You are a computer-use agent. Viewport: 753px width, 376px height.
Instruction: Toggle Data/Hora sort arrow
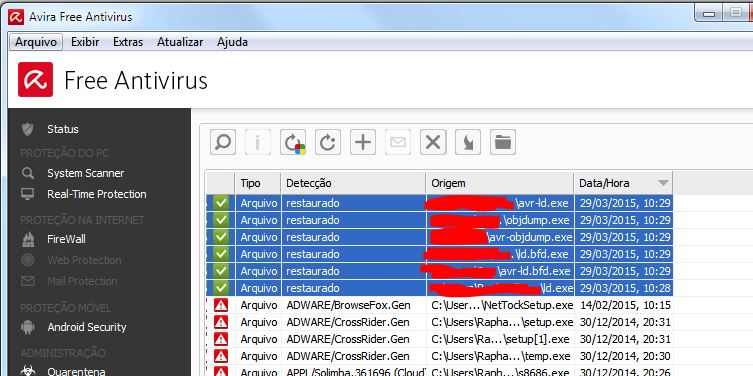[663, 183]
